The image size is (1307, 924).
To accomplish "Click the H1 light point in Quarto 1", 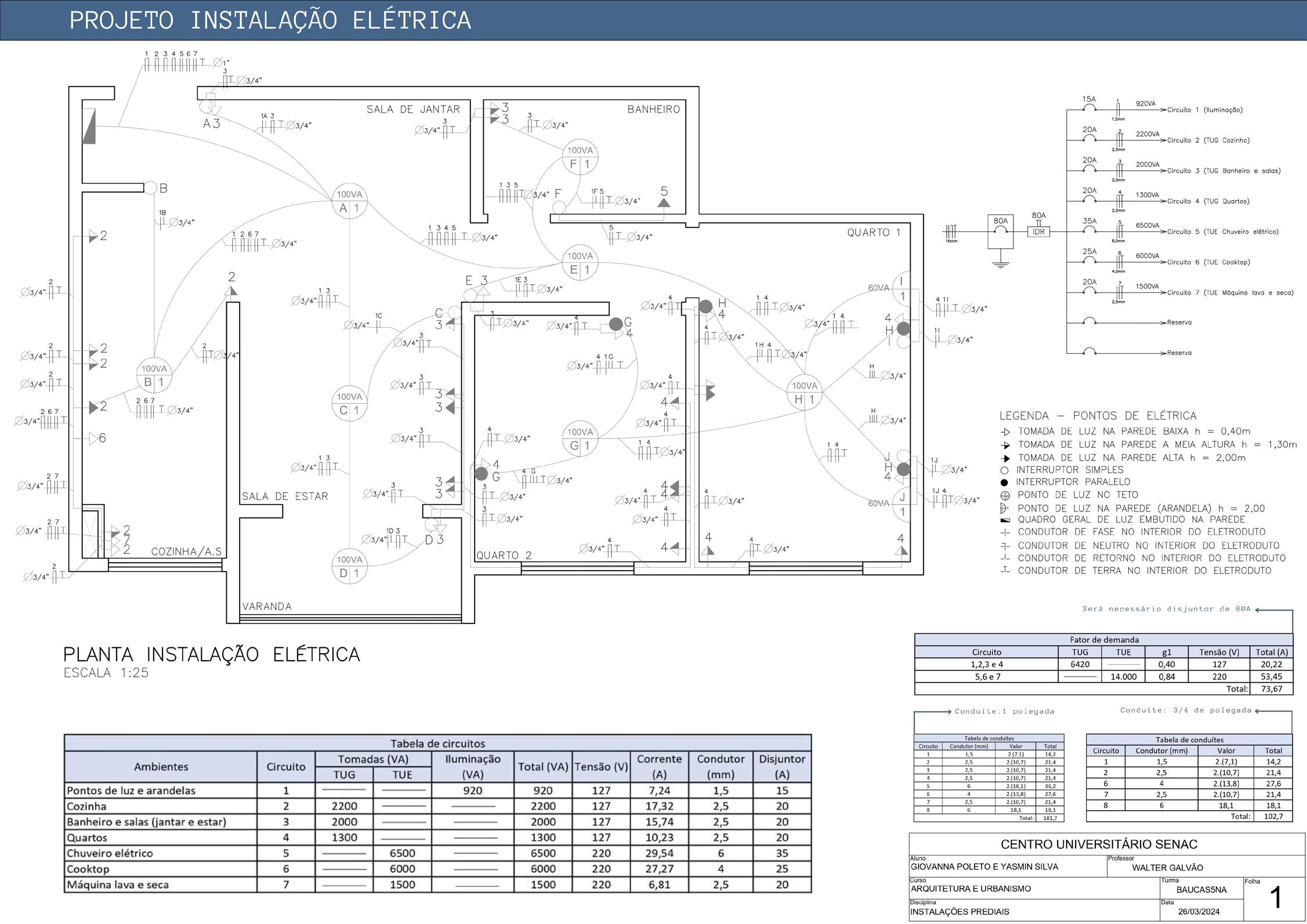I will click(804, 393).
